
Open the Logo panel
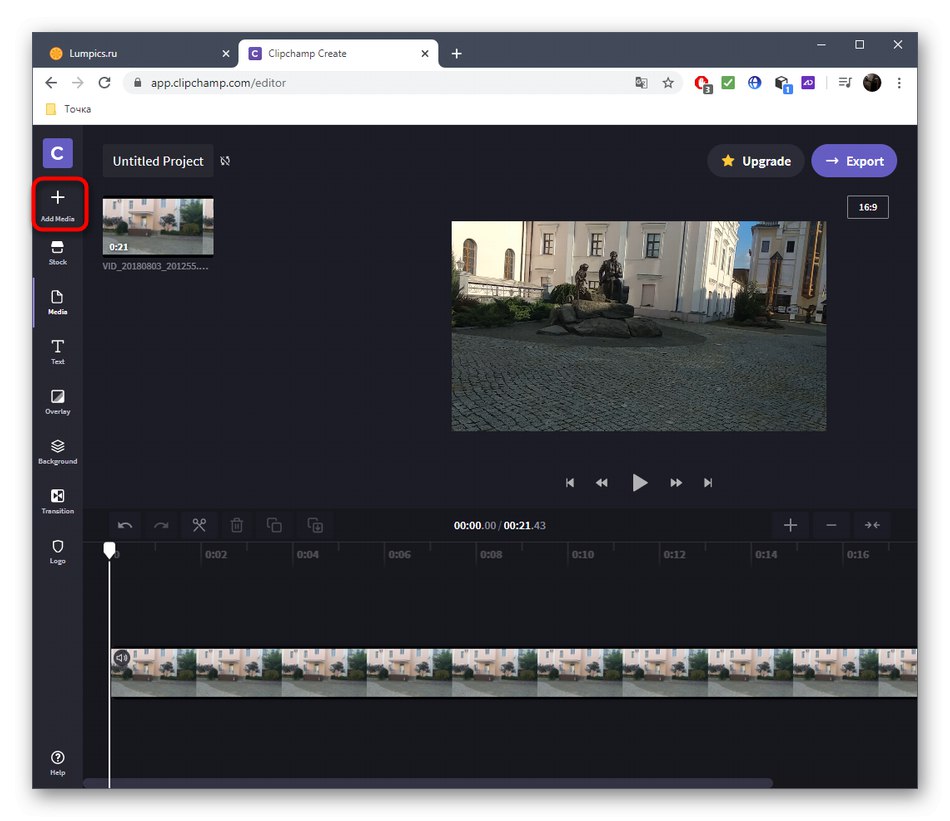58,551
